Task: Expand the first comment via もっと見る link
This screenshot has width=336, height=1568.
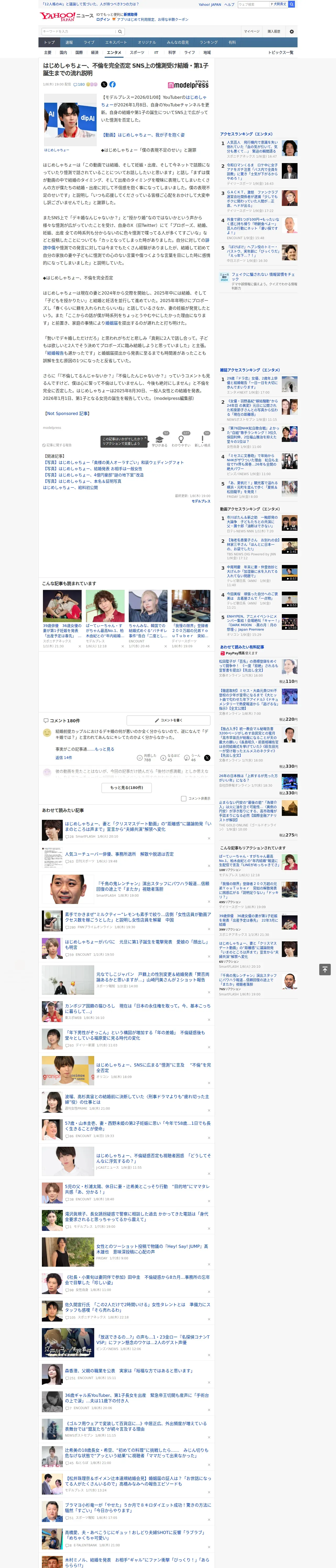Action: click(104, 749)
